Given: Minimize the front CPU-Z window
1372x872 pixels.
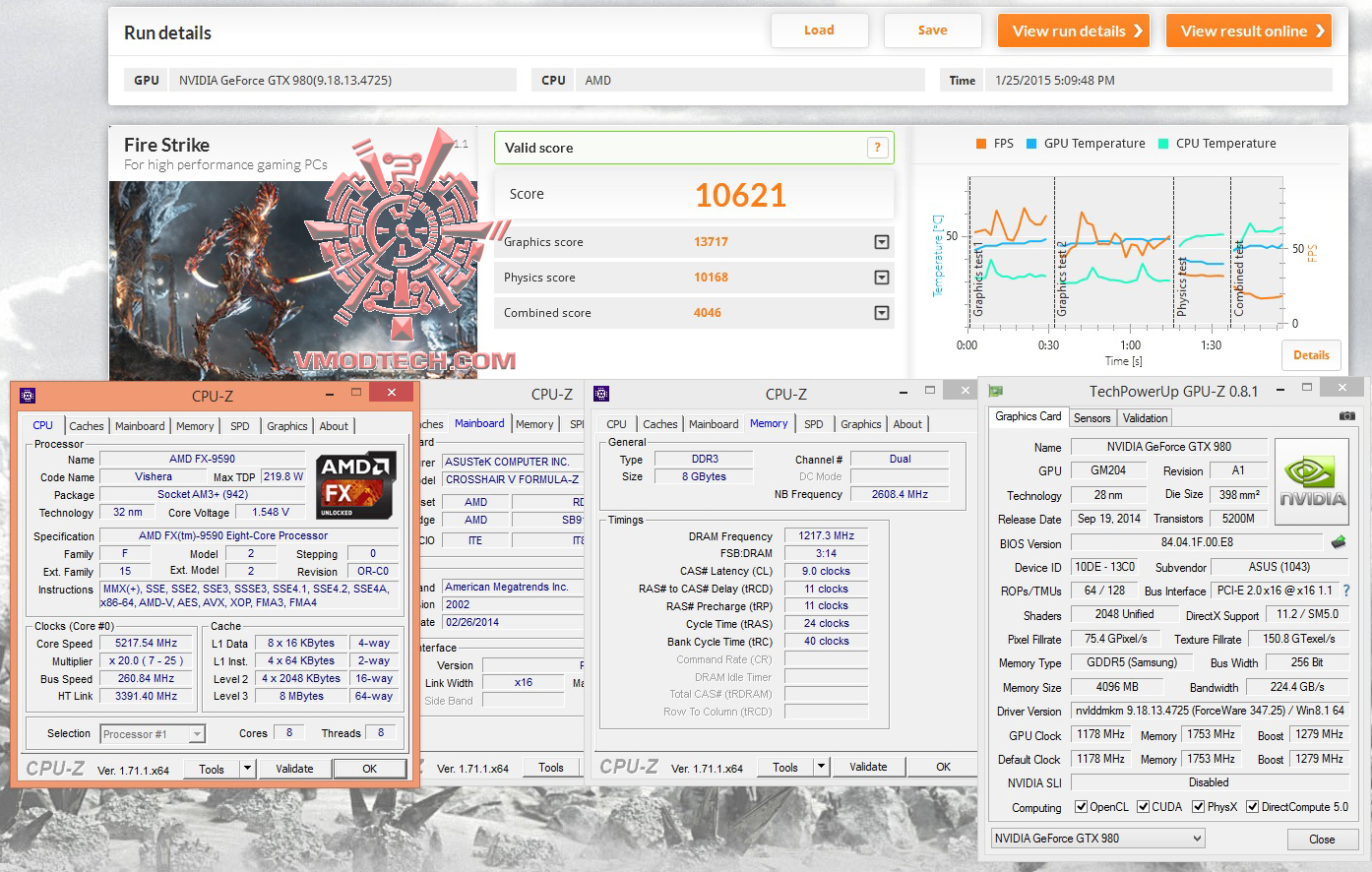Looking at the screenshot, I should point(332,394).
